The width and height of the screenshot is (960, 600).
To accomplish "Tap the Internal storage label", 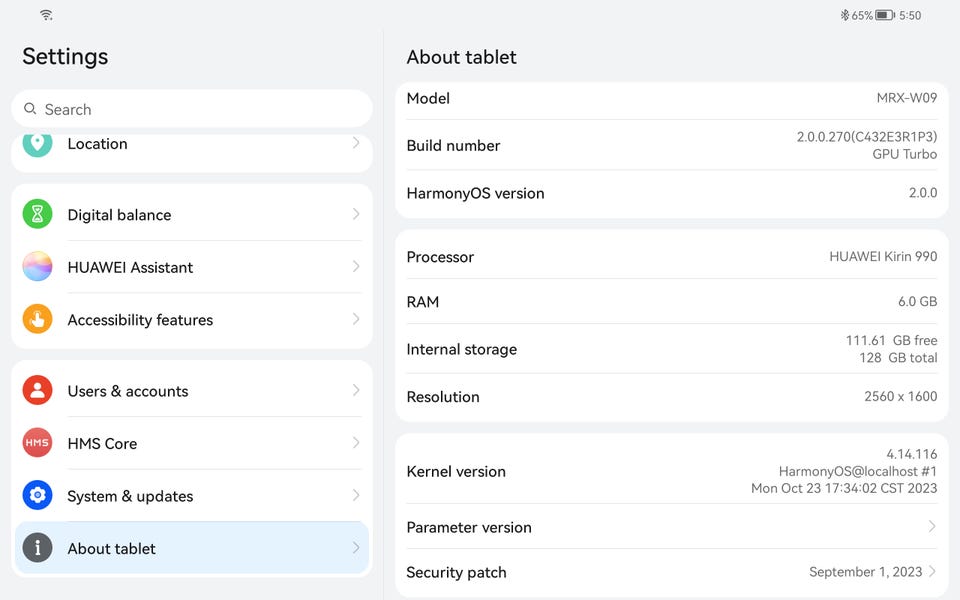I will pos(462,350).
